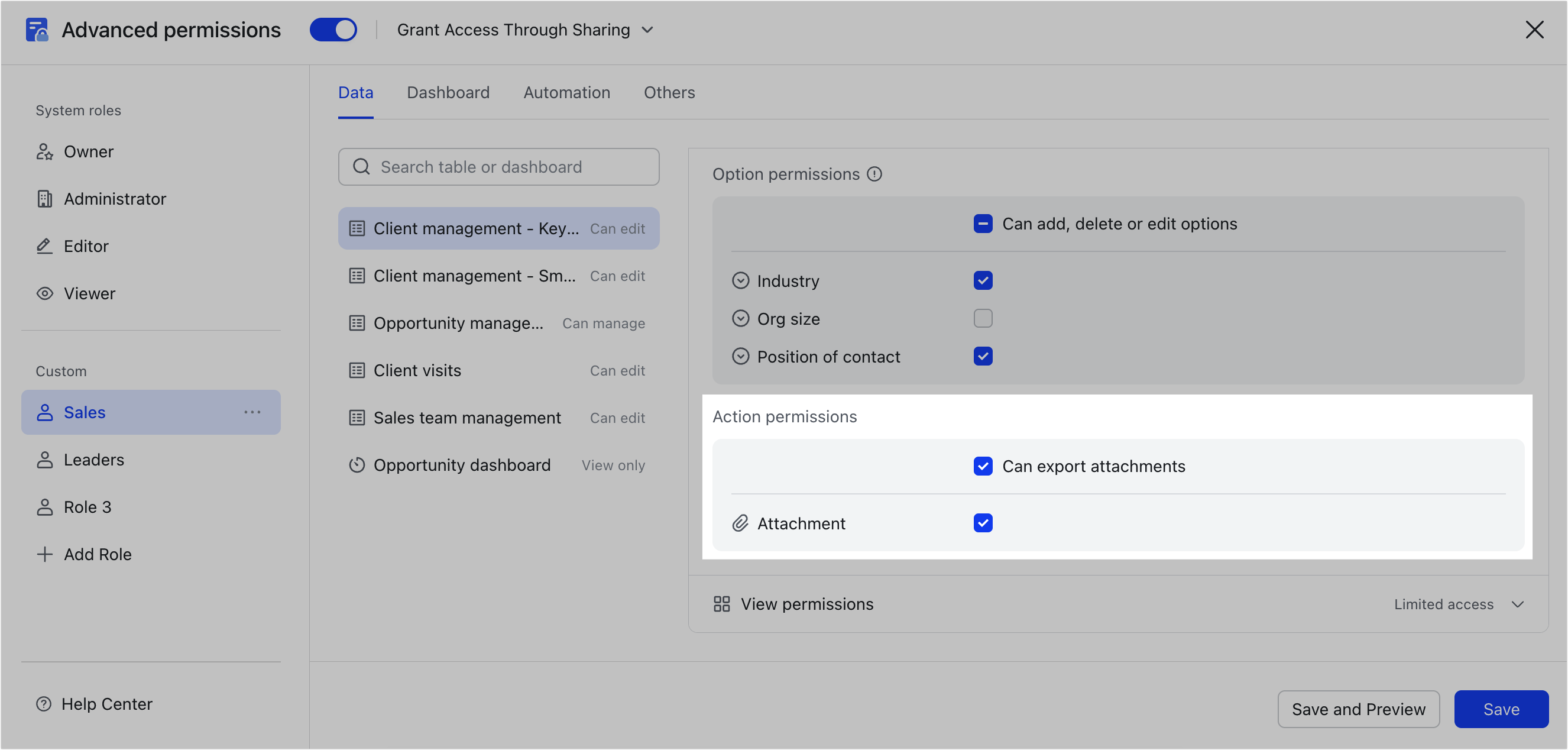Click the Save and Preview button
1568x750 pixels.
coord(1358,709)
